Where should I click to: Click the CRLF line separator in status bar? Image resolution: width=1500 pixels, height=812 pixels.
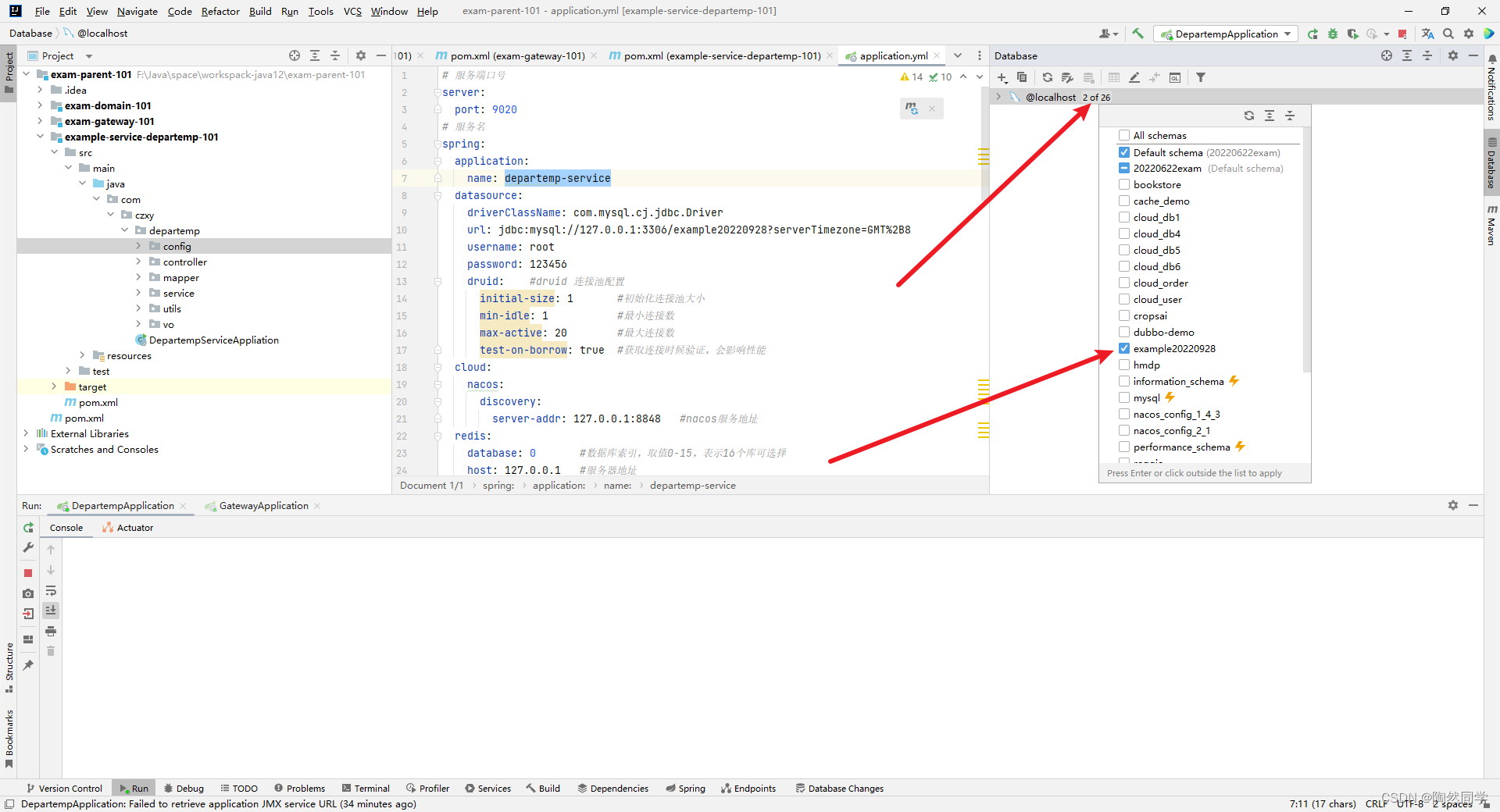click(1376, 803)
